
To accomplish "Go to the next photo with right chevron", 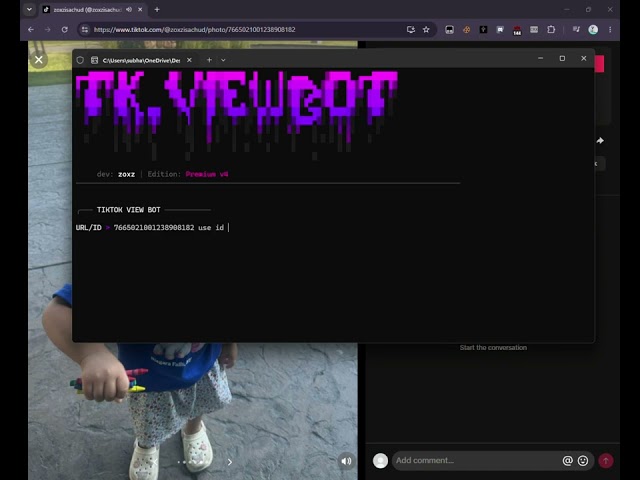I will pyautogui.click(x=230, y=462).
